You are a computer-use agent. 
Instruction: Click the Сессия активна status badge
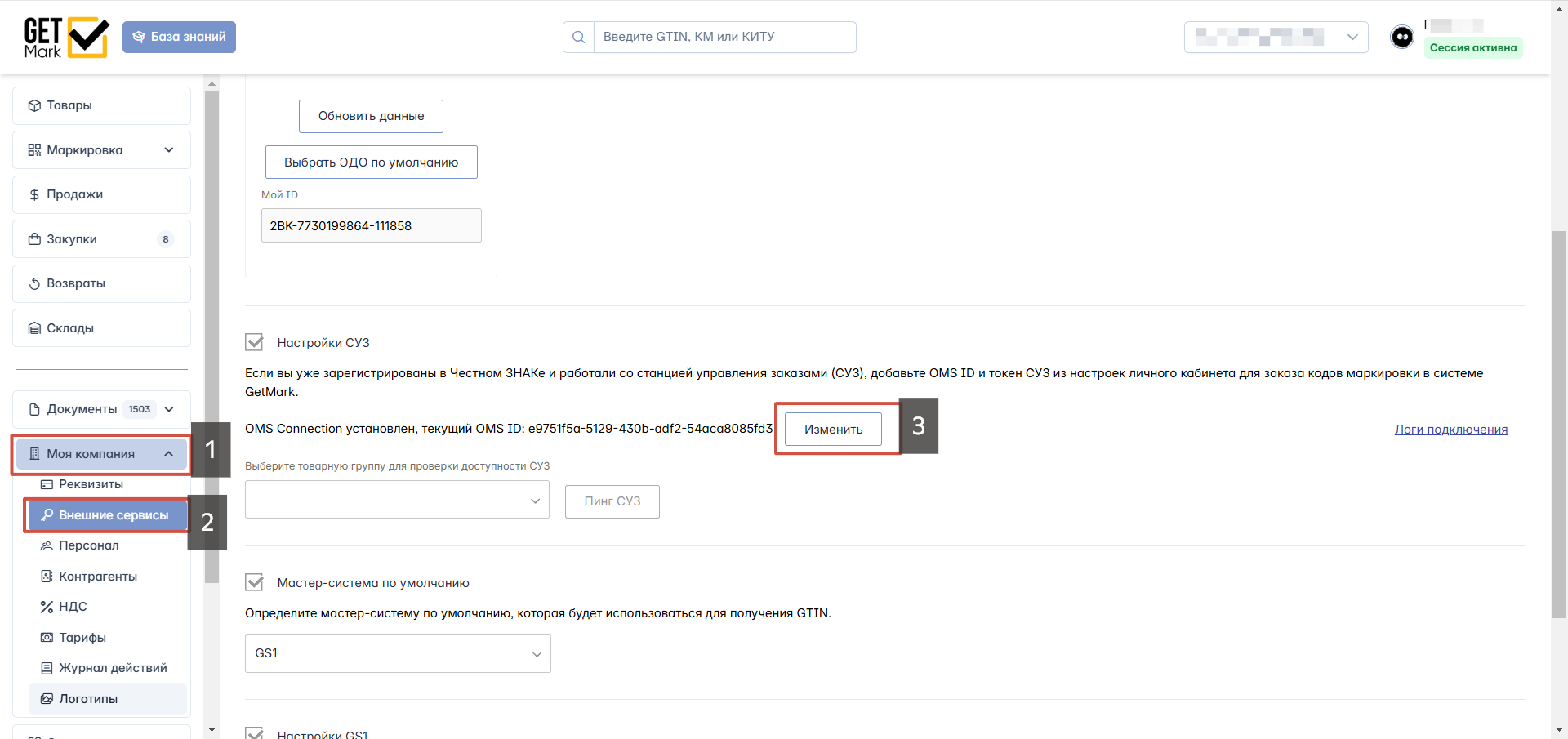(1473, 47)
